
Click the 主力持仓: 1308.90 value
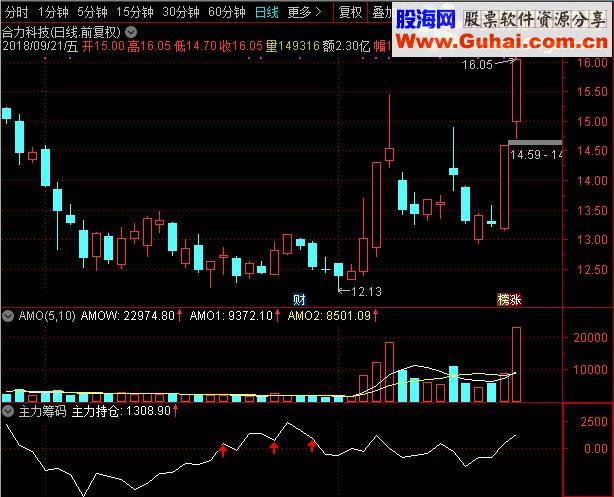tap(121, 411)
